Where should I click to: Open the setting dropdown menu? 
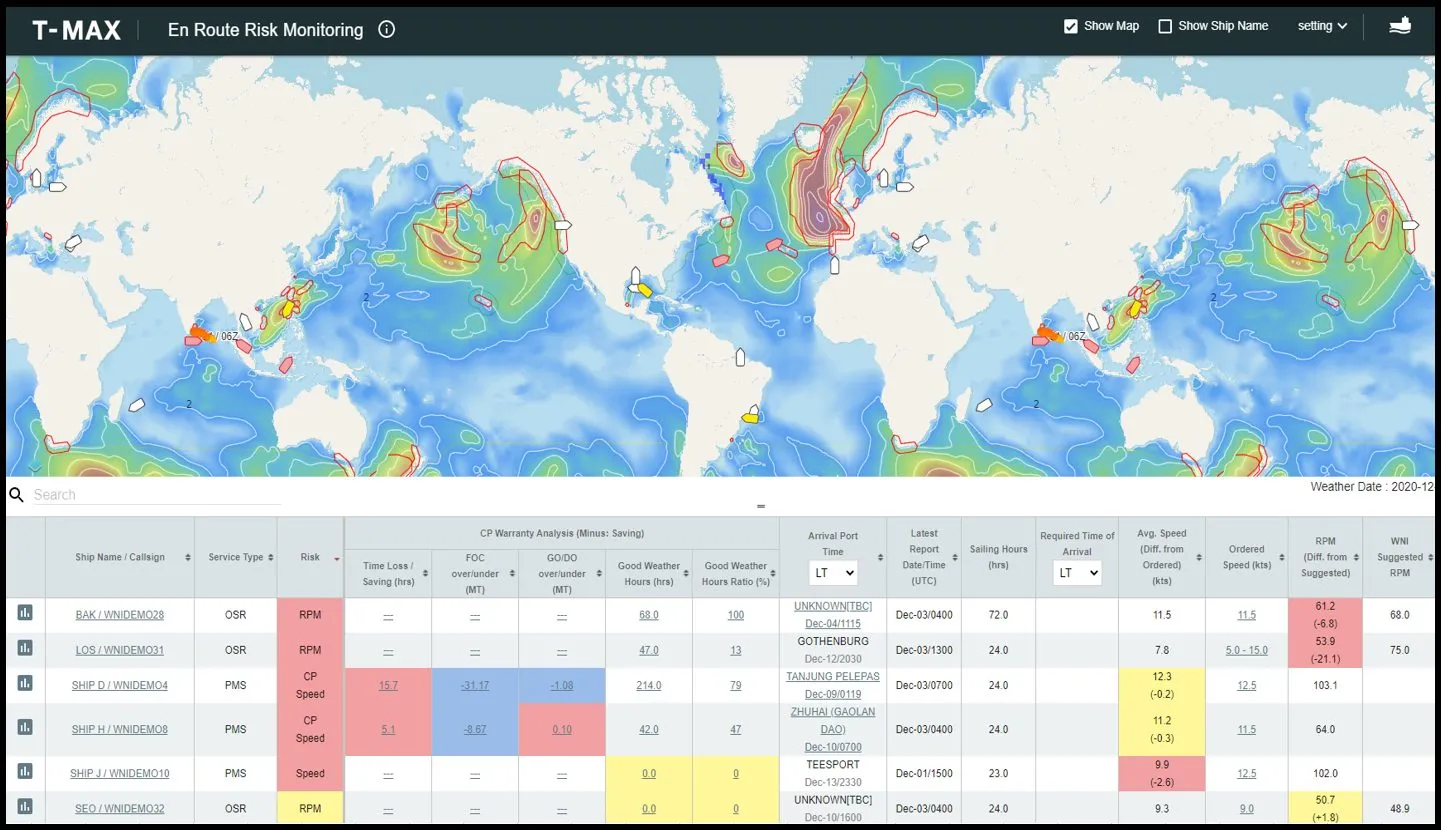tap(1321, 25)
